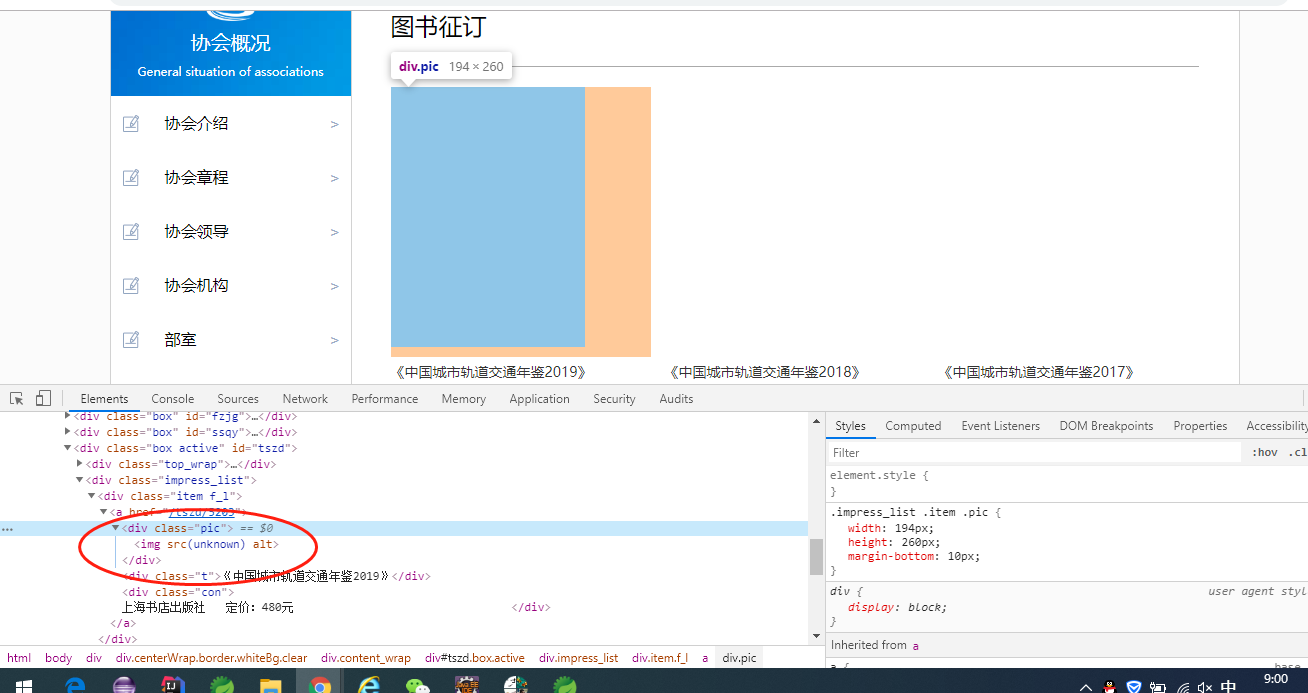This screenshot has width=1308, height=693.
Task: Collapse the div id="tszd" node
Action: tap(68, 448)
